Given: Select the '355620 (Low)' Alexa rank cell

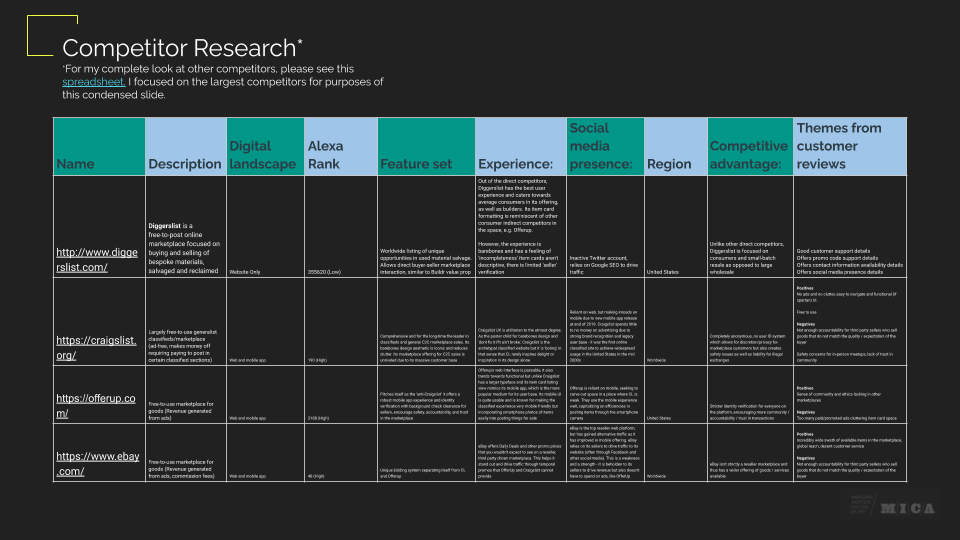Looking at the screenshot, I should [x=341, y=227].
